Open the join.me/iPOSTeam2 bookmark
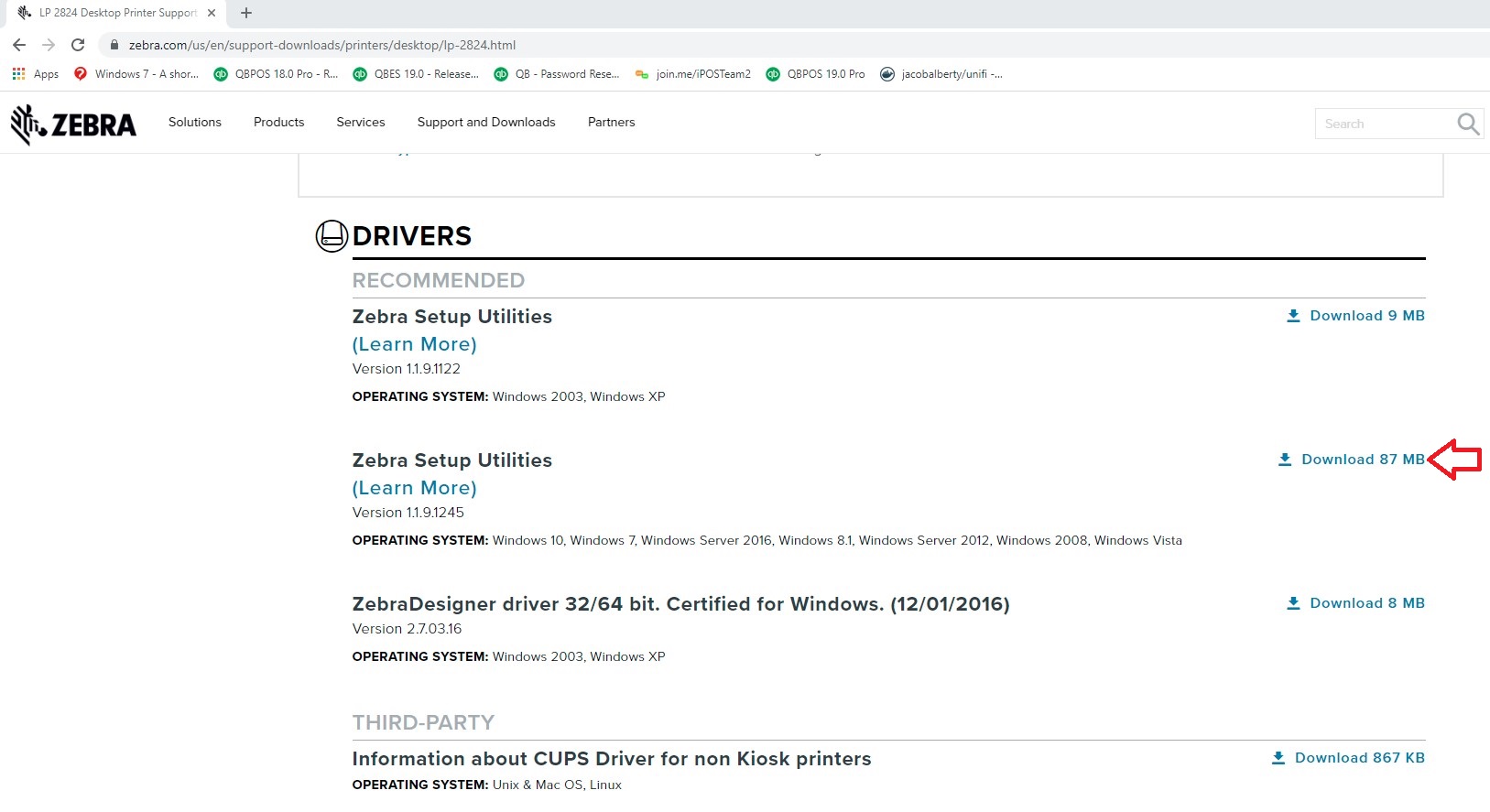Image resolution: width=1490 pixels, height=812 pixels. tap(693, 74)
